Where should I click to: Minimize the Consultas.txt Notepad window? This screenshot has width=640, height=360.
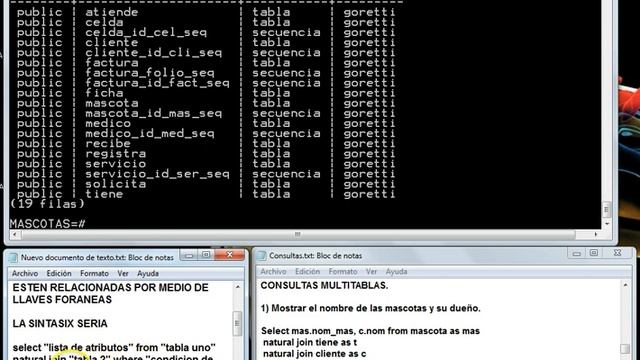[x=576, y=253]
